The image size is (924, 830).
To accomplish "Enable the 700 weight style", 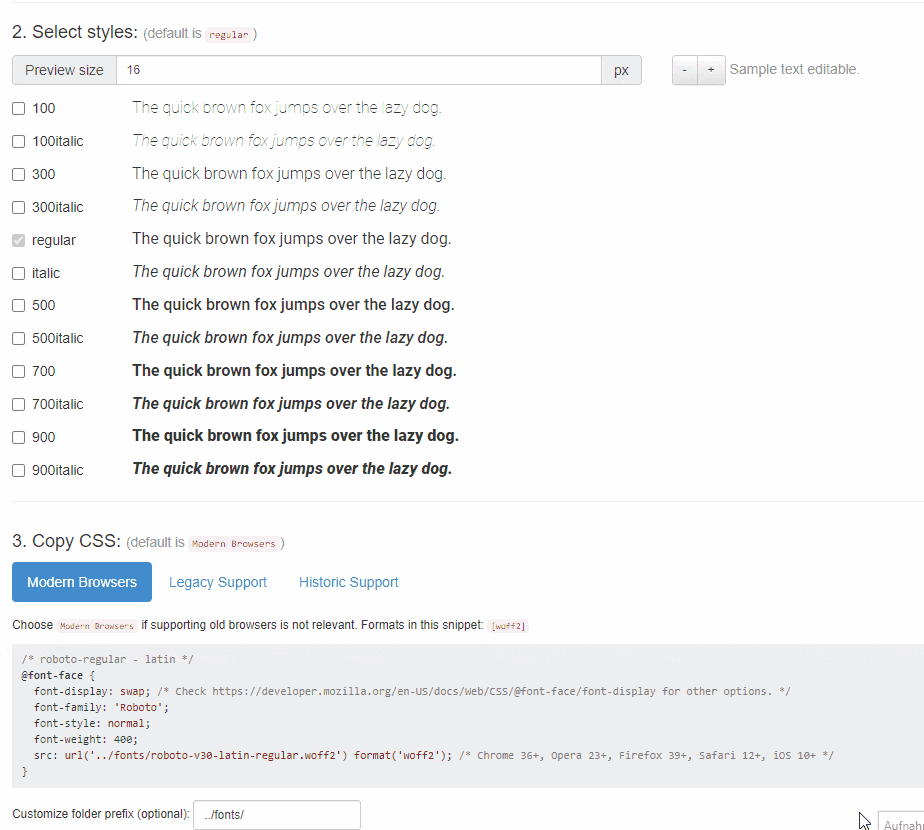I will tap(18, 371).
